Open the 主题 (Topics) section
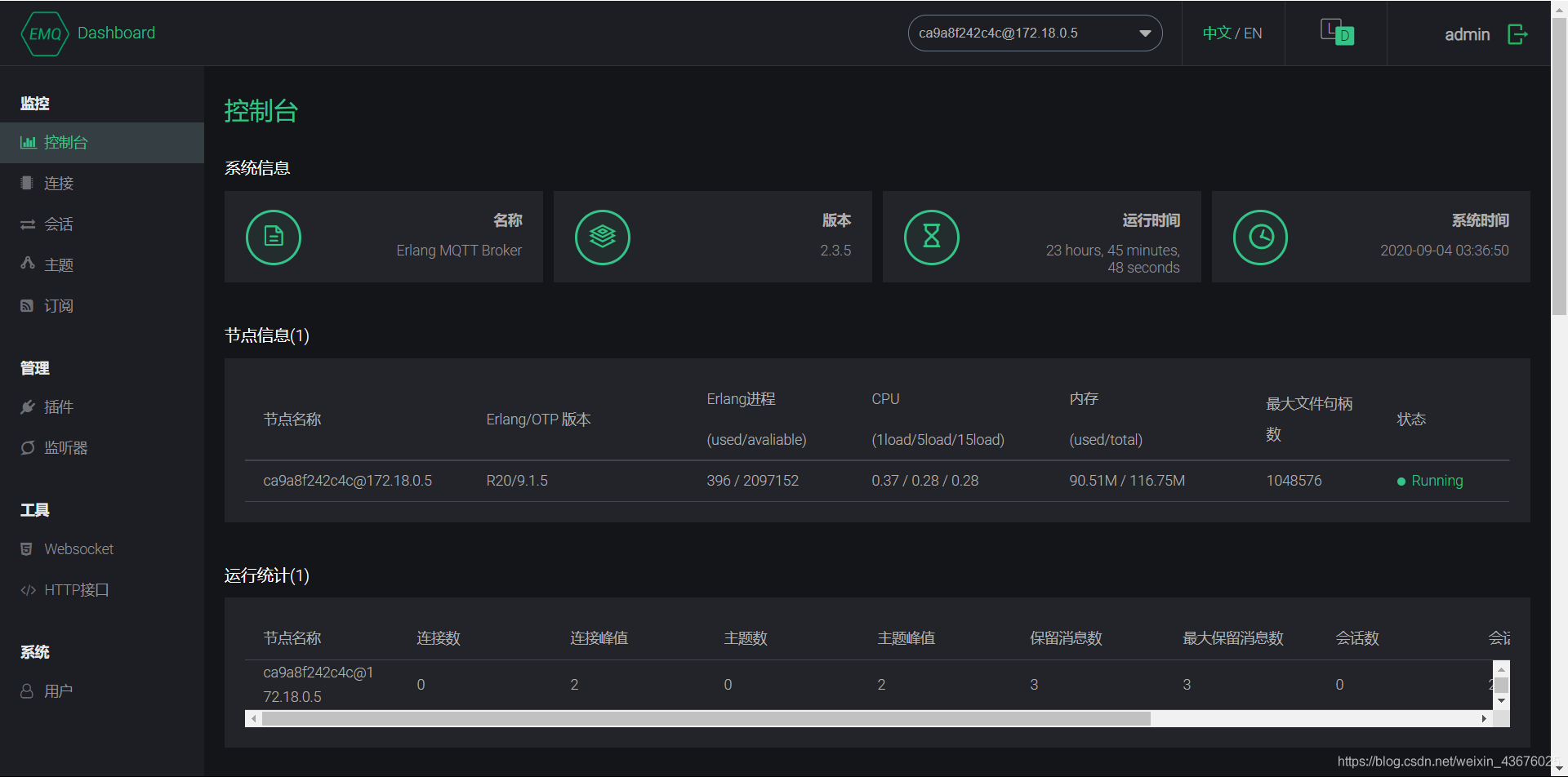Image resolution: width=1568 pixels, height=777 pixels. 59,264
